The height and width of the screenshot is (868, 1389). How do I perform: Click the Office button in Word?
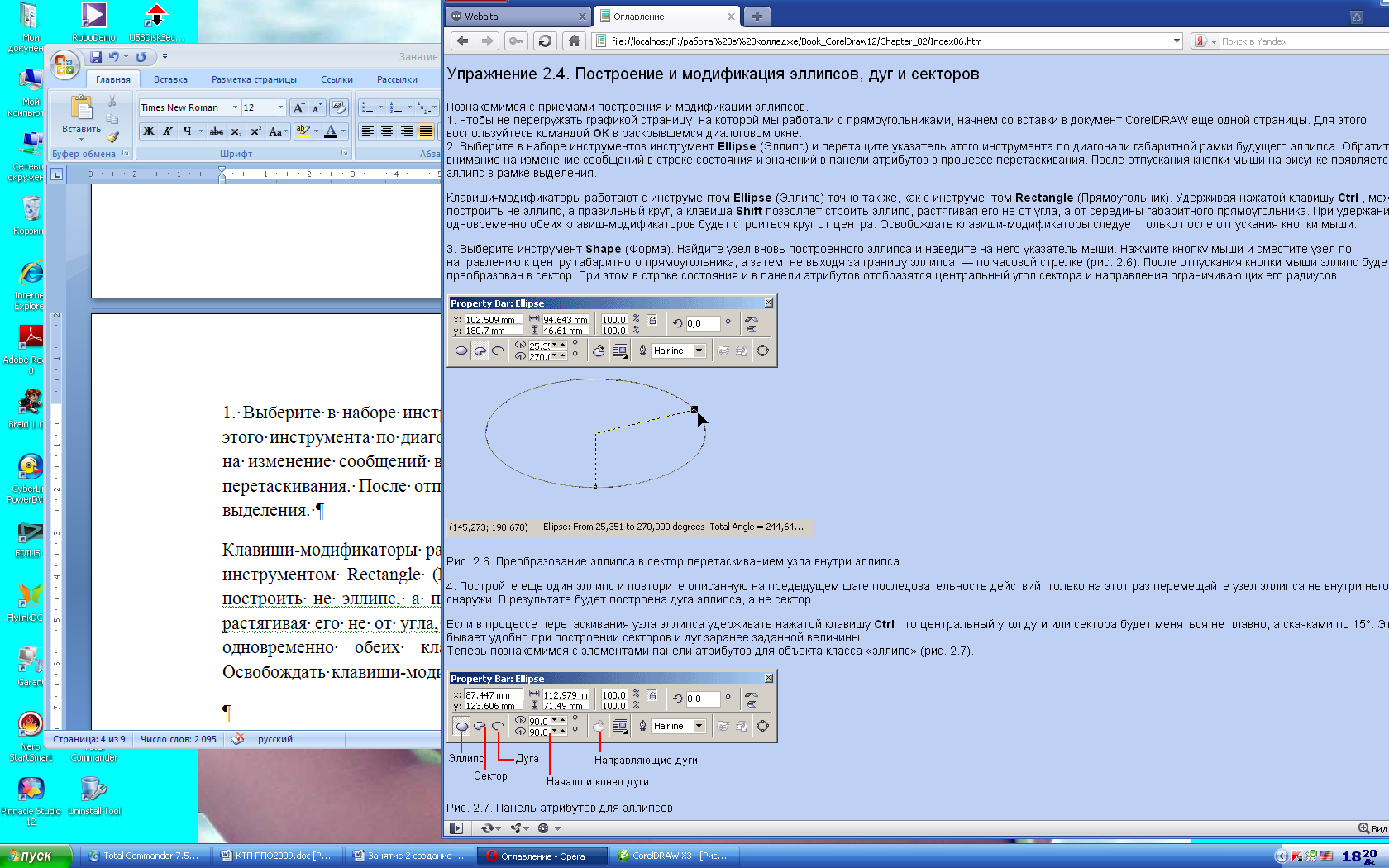pyautogui.click(x=64, y=64)
